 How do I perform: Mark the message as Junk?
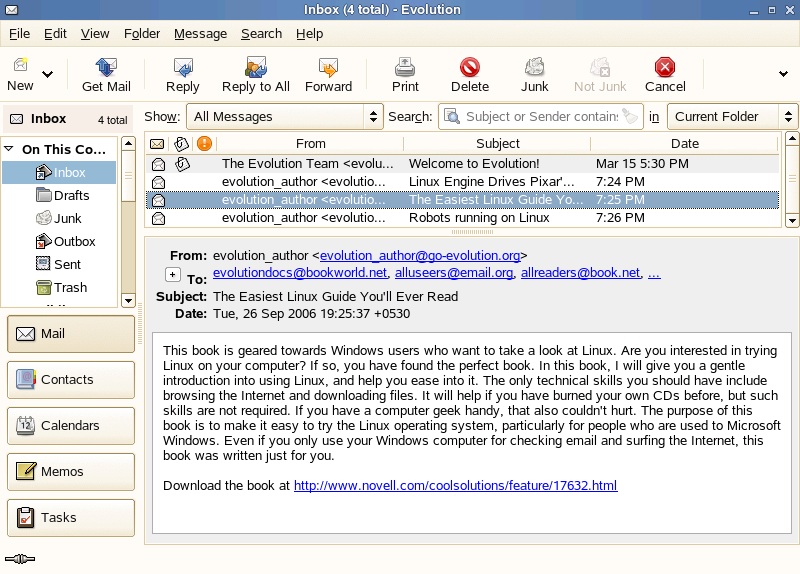point(534,74)
